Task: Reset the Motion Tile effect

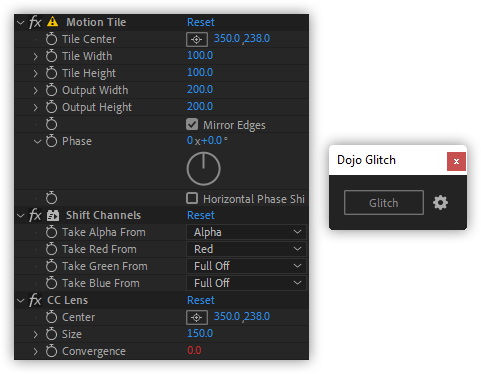Action: click(x=201, y=22)
